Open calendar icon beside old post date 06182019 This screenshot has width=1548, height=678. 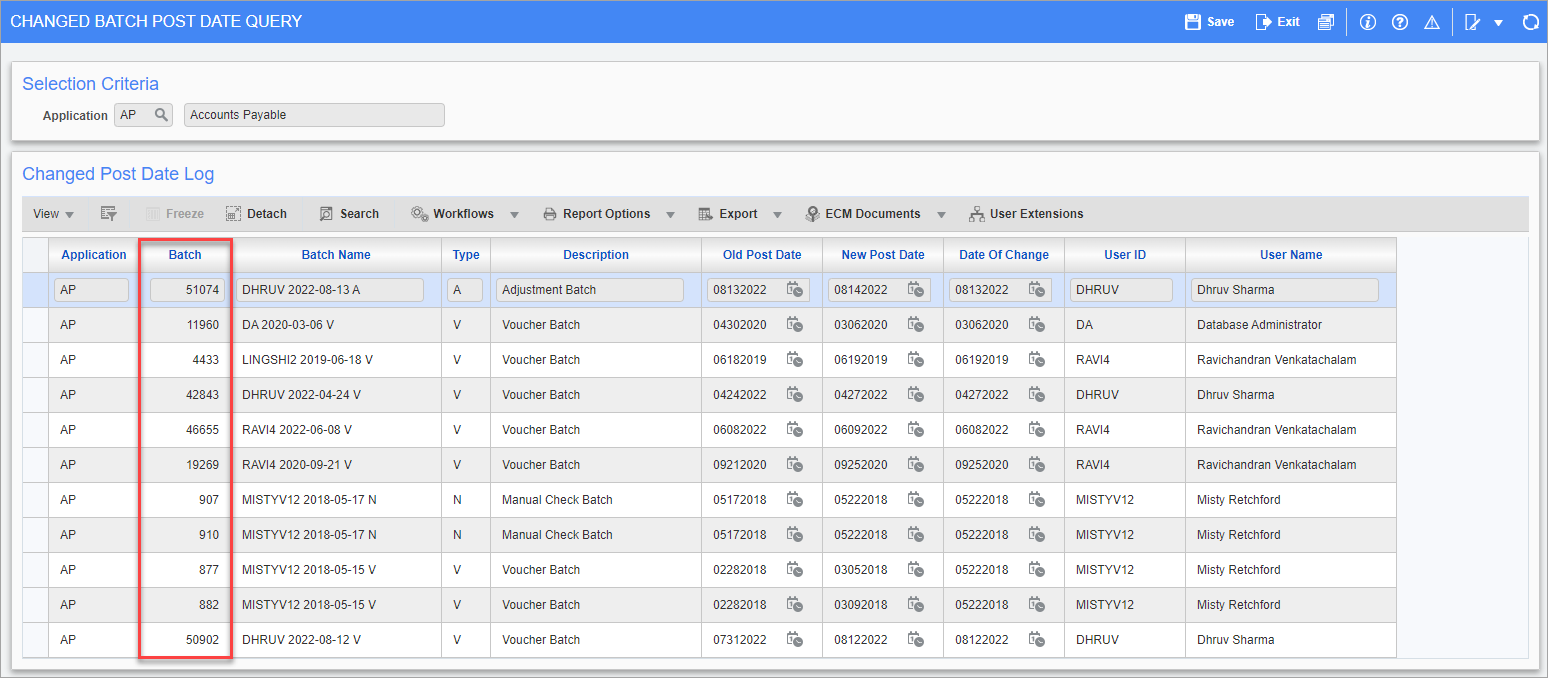click(795, 360)
